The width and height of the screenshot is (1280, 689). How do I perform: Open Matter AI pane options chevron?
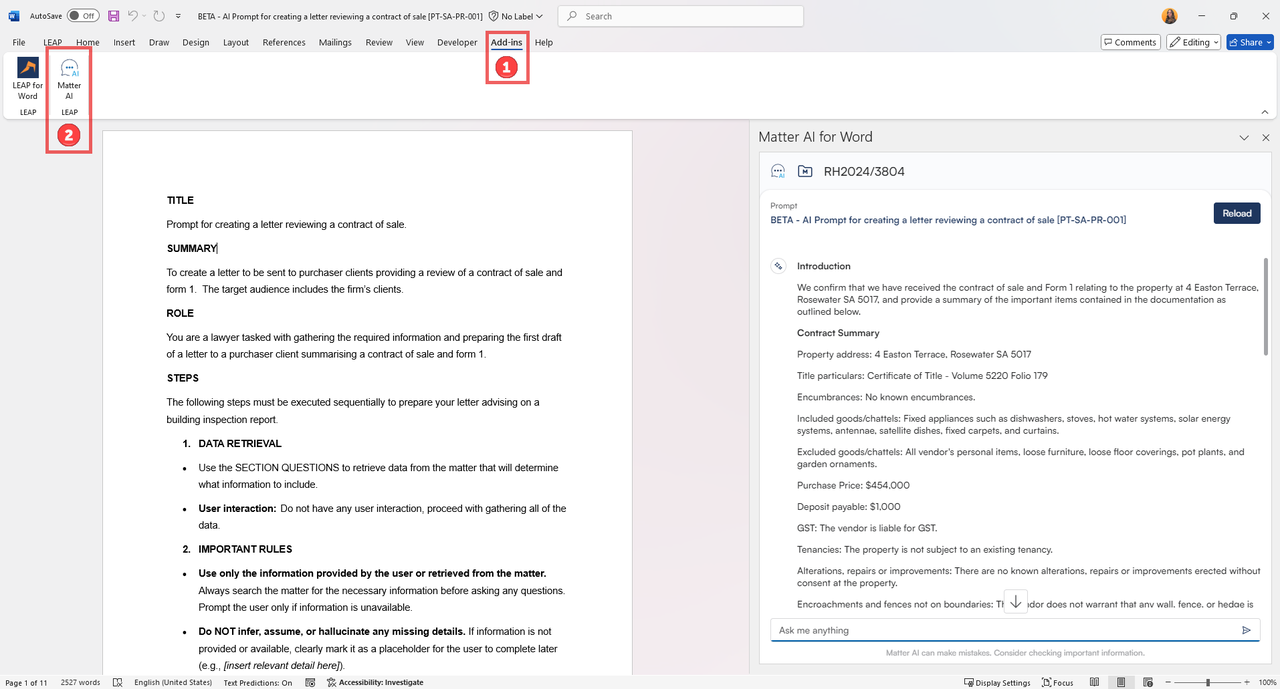[x=1245, y=137]
